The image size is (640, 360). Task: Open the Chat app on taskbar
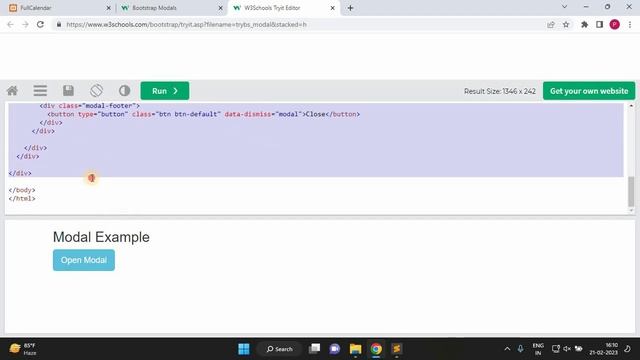pyautogui.click(x=335, y=349)
